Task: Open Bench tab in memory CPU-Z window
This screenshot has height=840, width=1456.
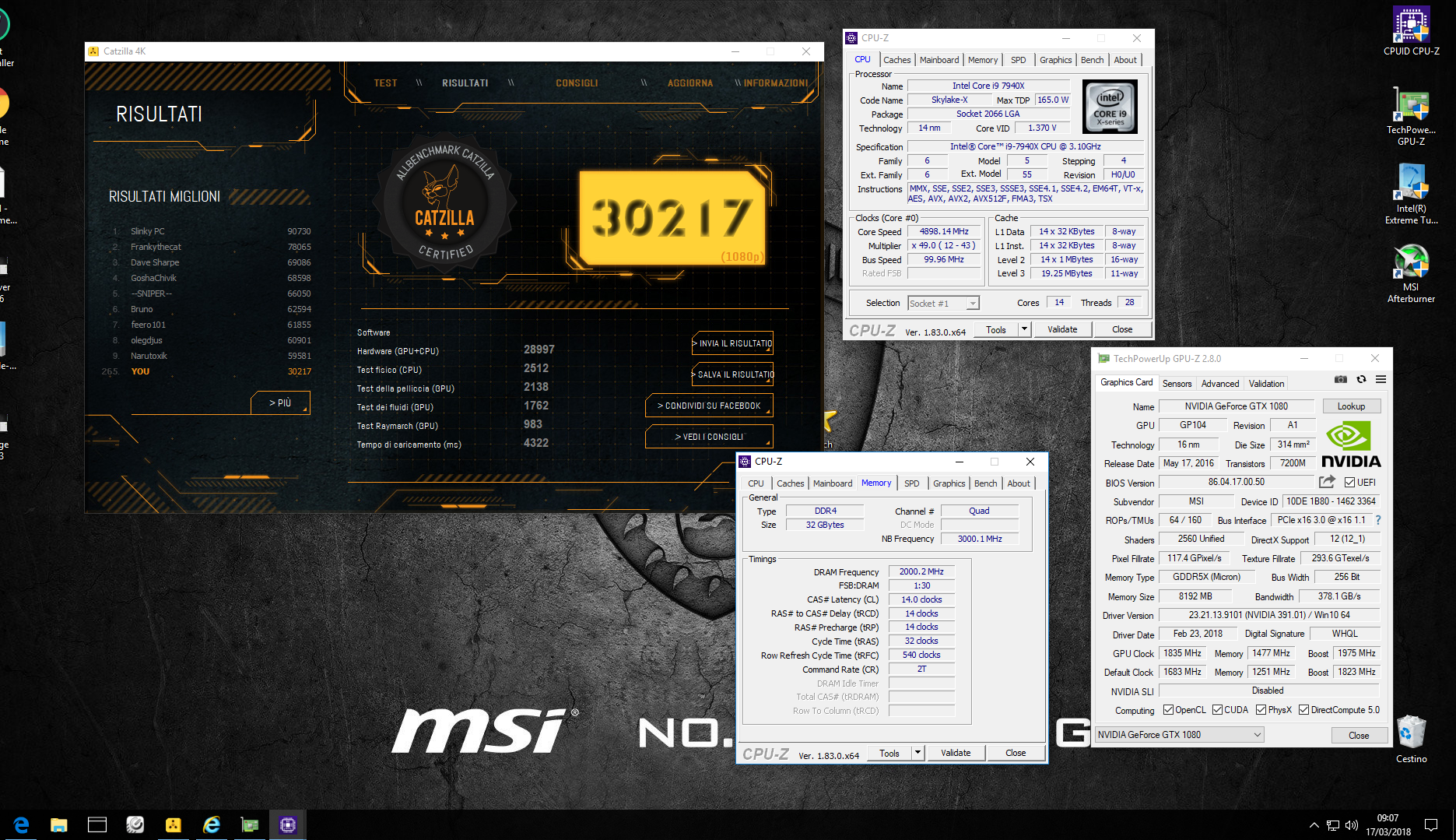Action: (x=985, y=483)
